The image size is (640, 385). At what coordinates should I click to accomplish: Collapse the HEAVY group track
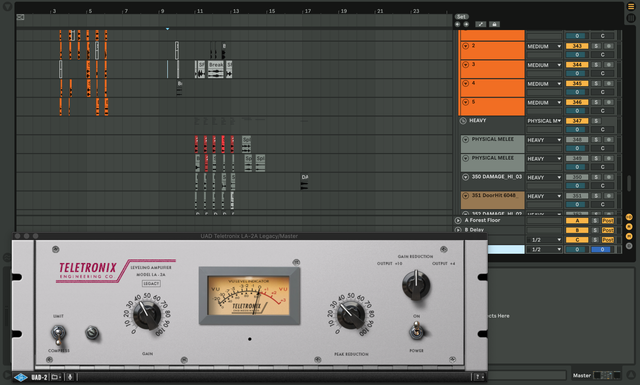pos(463,121)
